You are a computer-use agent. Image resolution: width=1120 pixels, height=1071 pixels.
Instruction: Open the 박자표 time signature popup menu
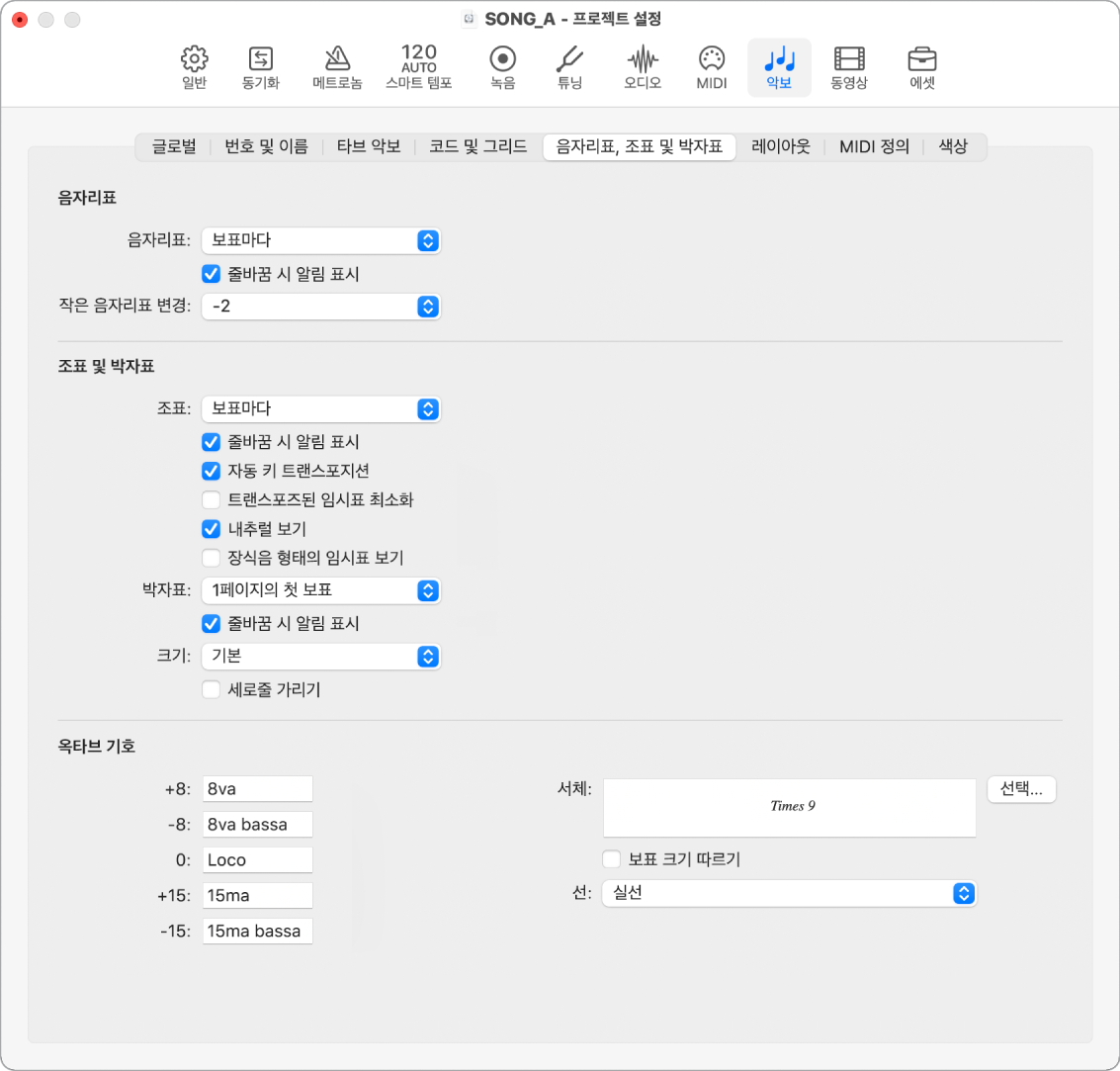point(320,590)
